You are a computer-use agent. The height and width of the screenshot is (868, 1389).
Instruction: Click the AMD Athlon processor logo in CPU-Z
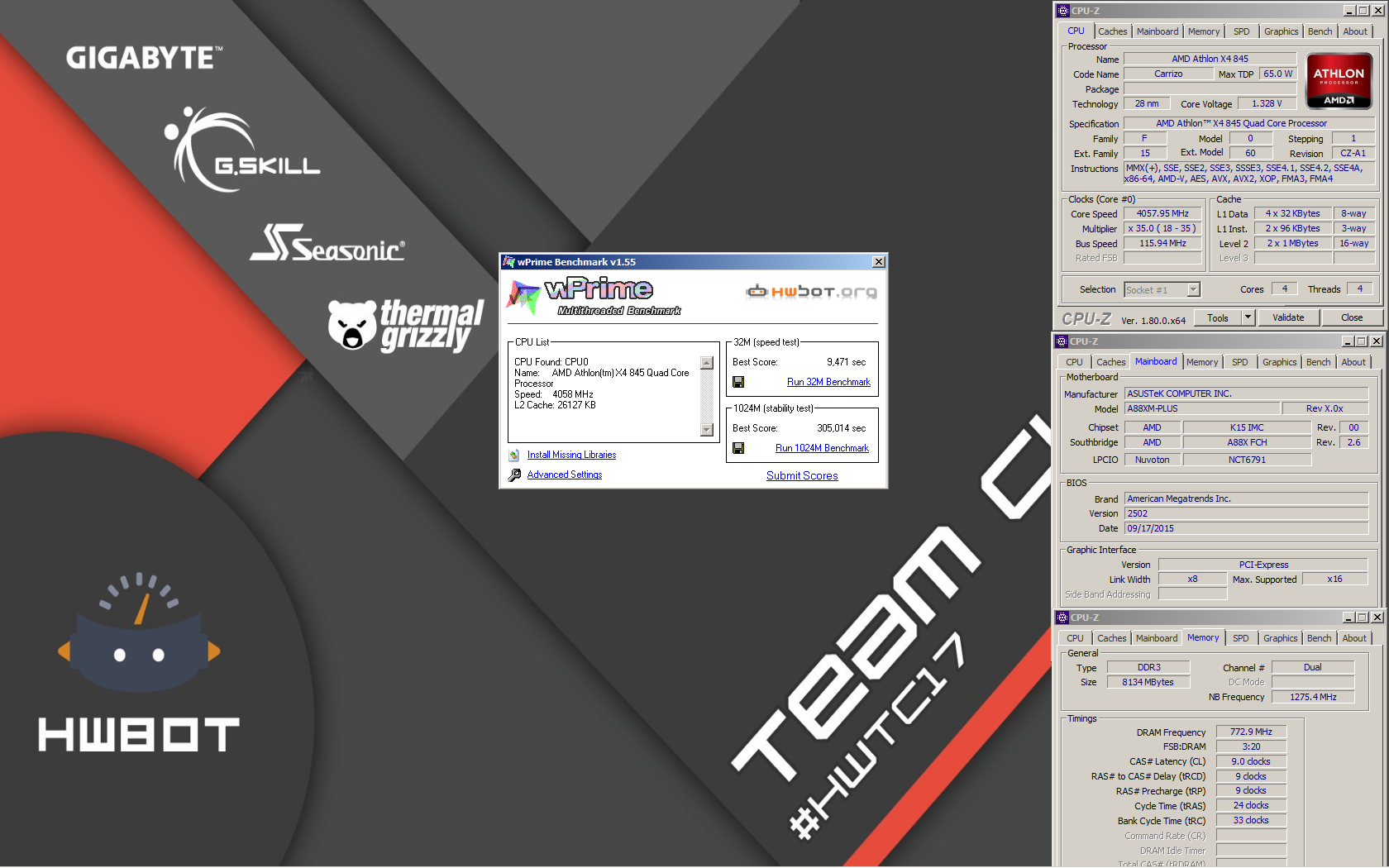[1339, 81]
